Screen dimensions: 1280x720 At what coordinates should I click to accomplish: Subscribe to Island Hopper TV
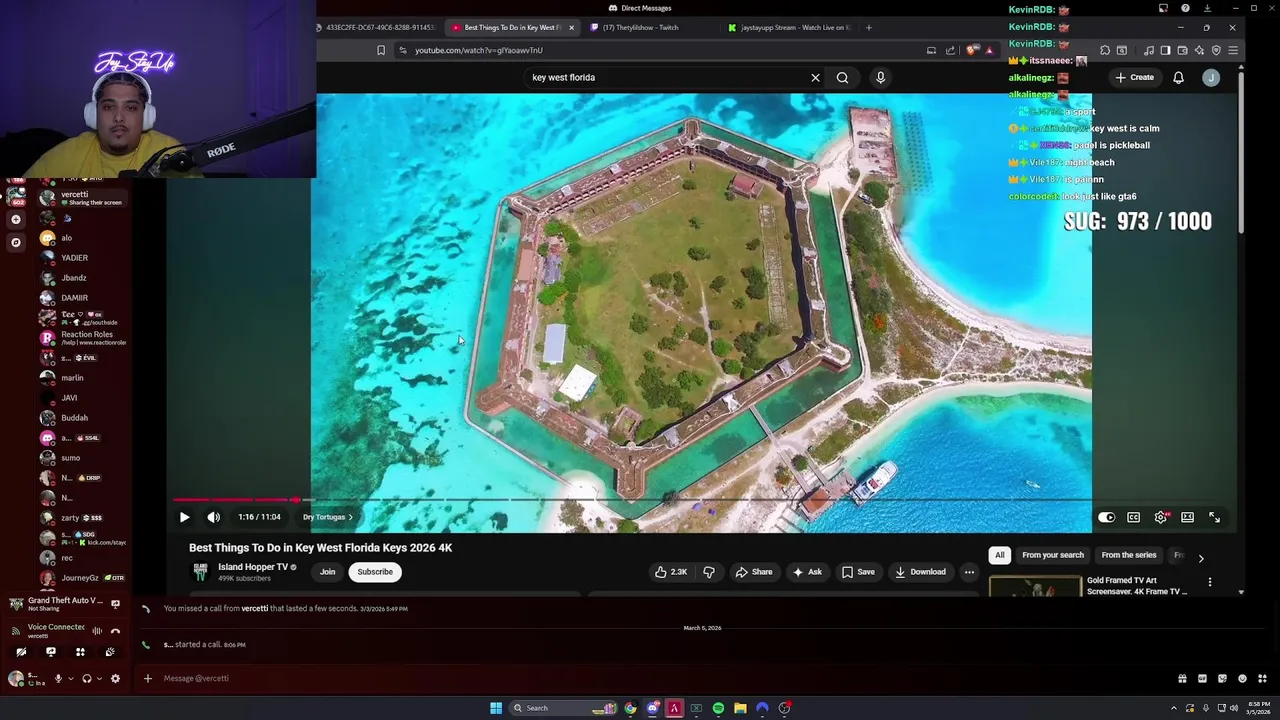pos(375,572)
